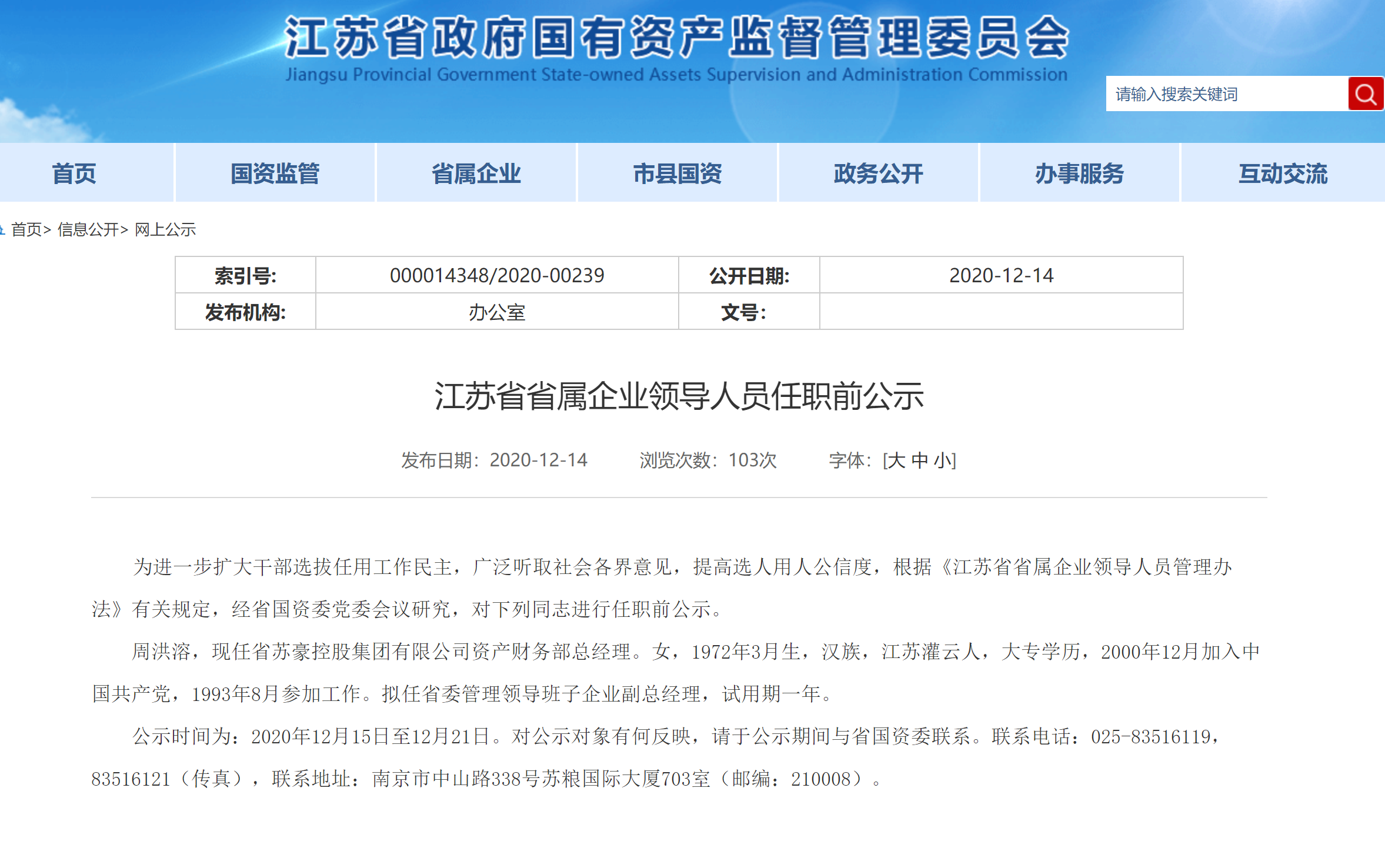The image size is (1385, 868).
Task: Click the home icon in the breadcrumb
Action: [x=2, y=229]
